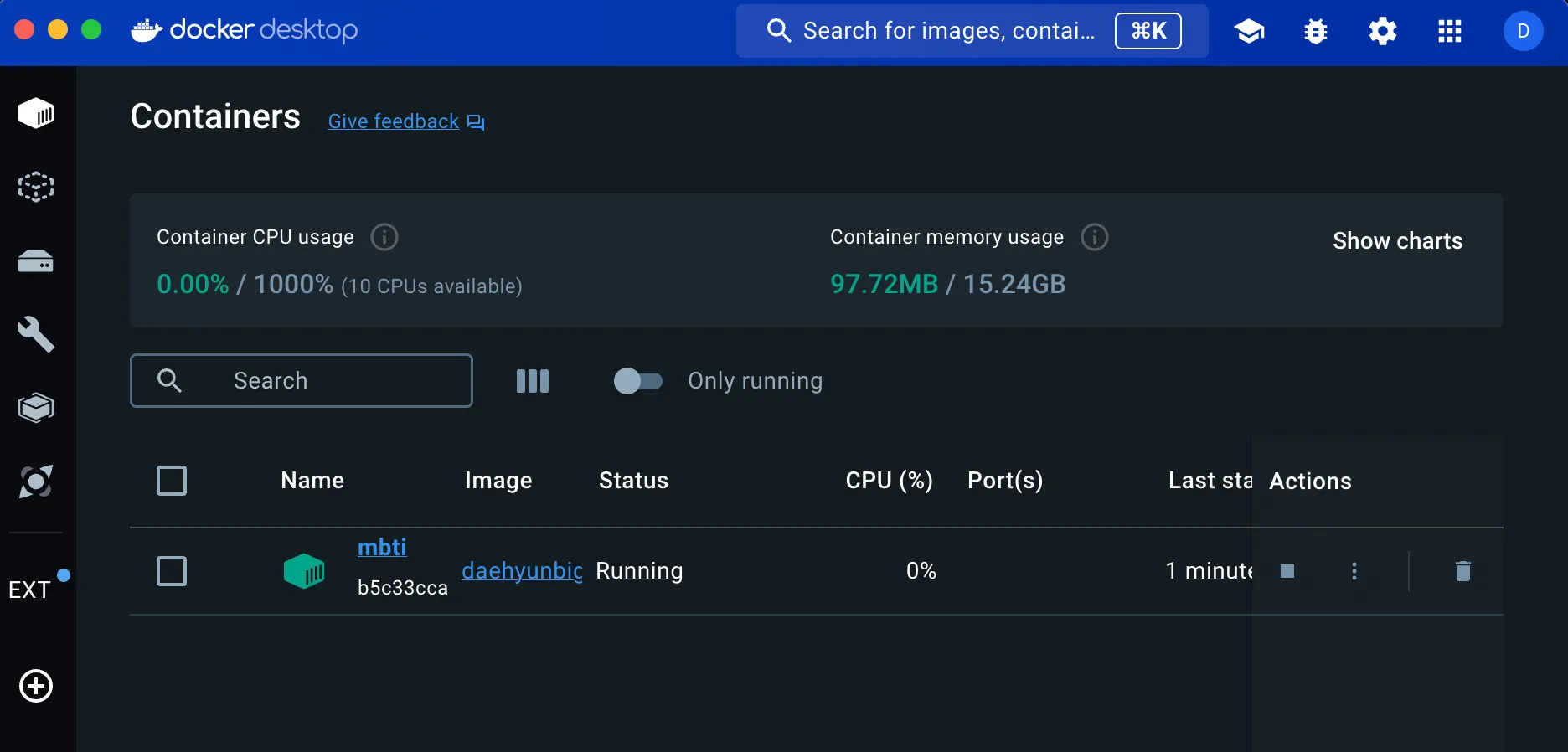Add an extension with plus icon
This screenshot has height=752, width=1568.
click(x=36, y=686)
